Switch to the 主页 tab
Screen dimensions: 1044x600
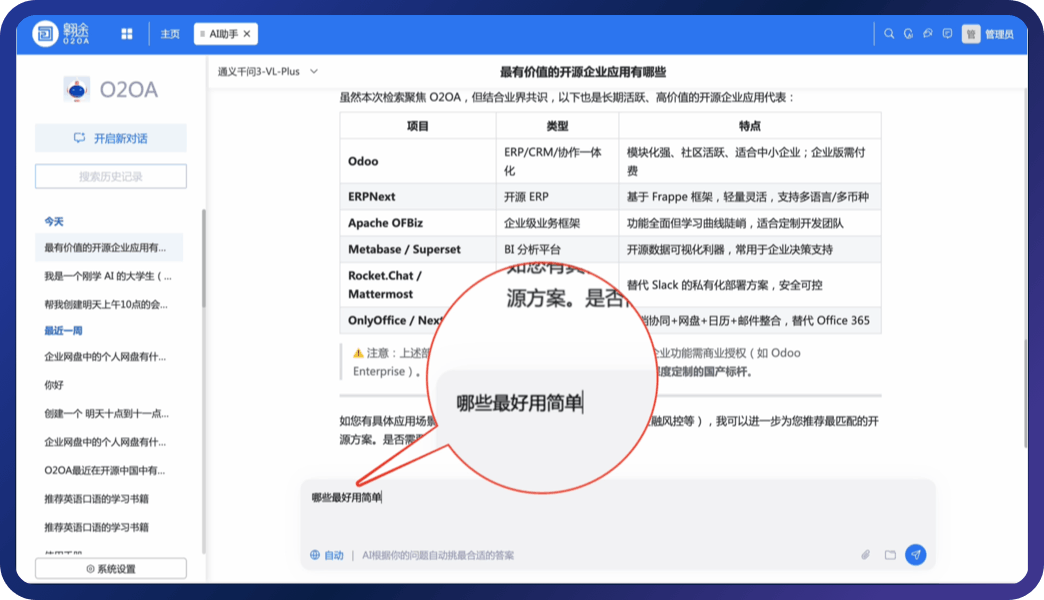(170, 34)
